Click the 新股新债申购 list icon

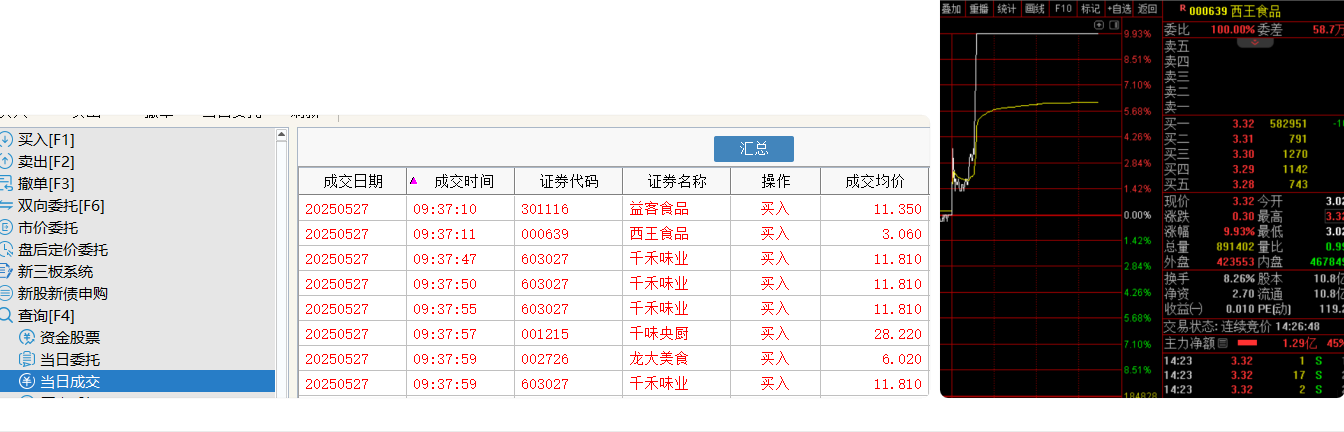[5, 293]
